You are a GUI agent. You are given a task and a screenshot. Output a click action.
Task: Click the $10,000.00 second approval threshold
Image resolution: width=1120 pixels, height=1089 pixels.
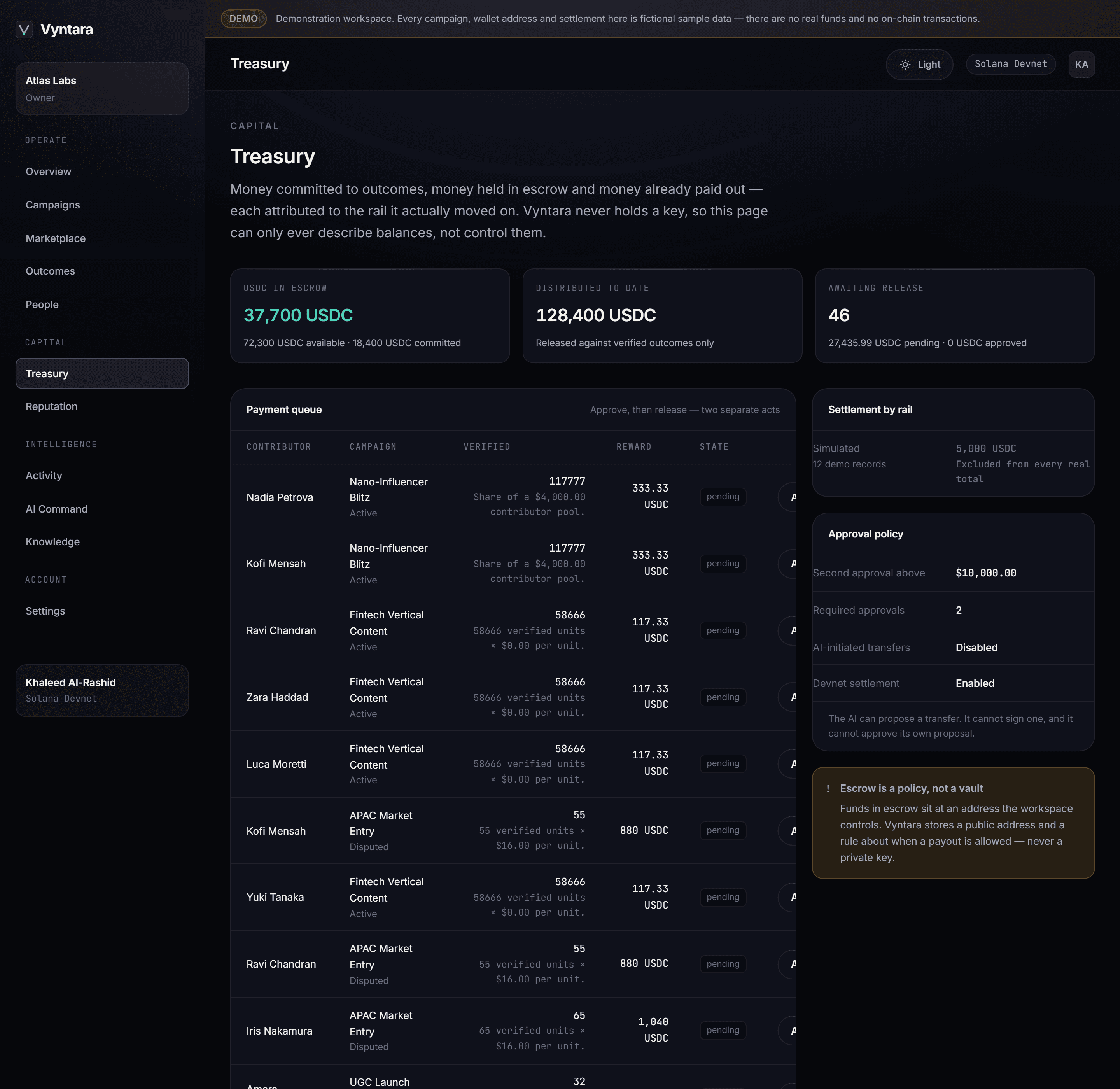[986, 573]
